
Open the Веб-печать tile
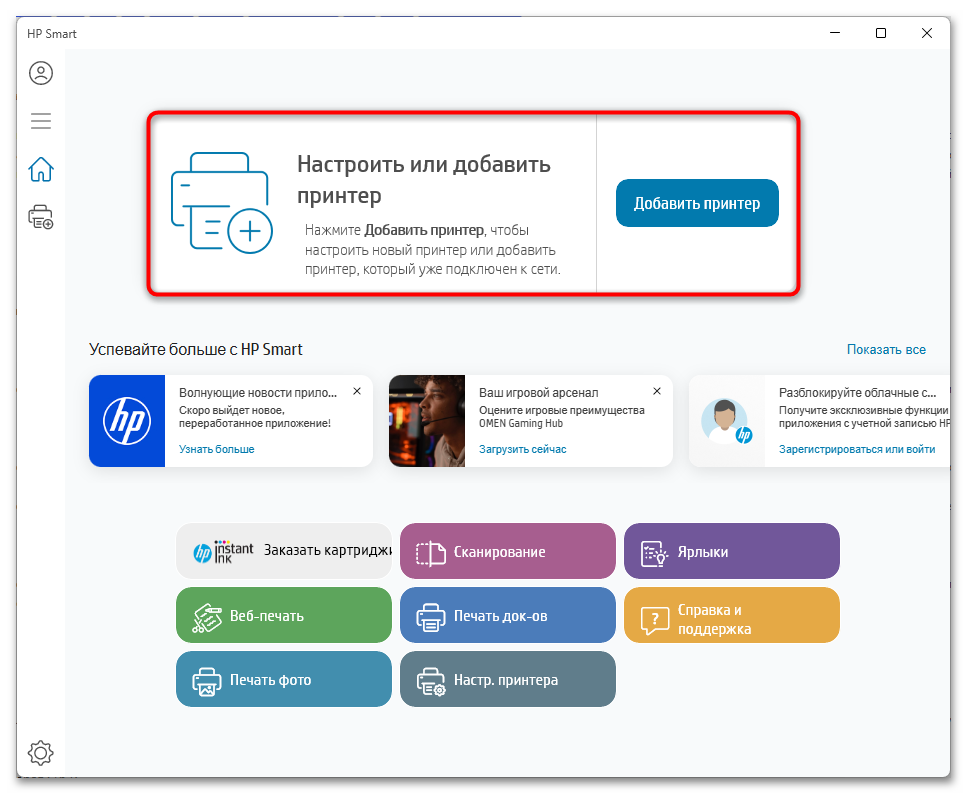click(284, 615)
